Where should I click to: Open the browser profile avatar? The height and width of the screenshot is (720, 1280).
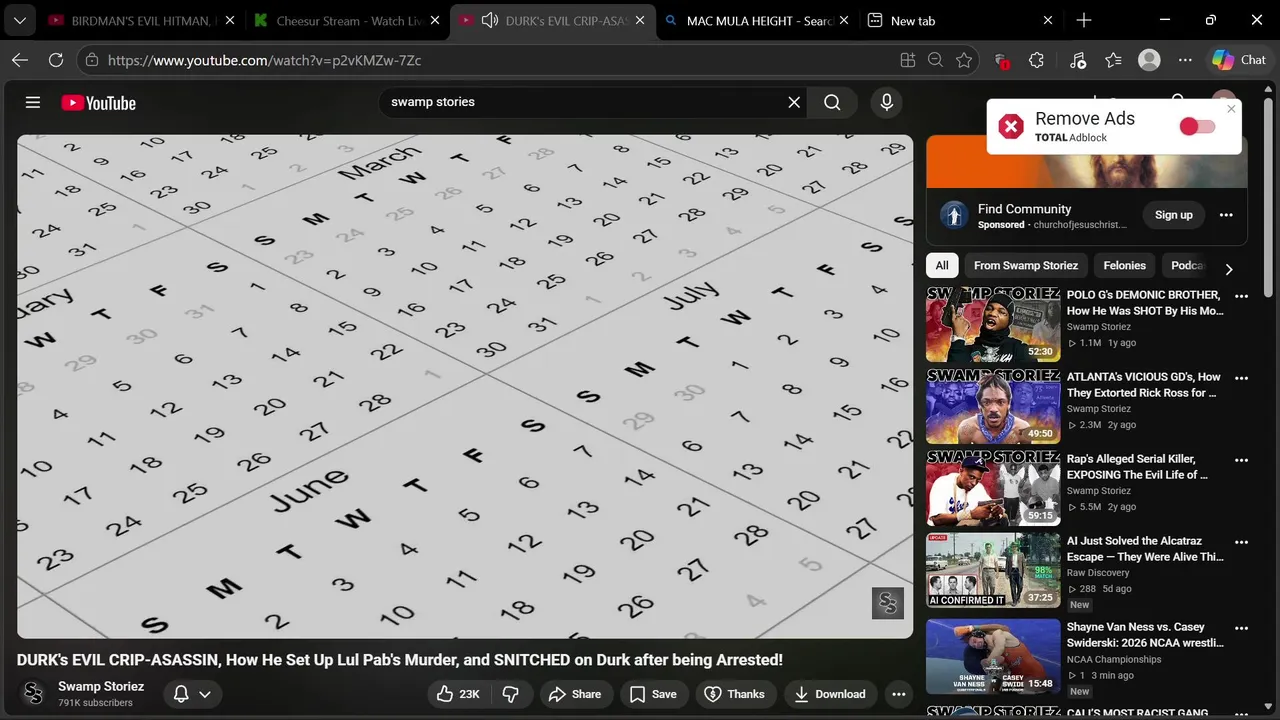(x=1149, y=60)
